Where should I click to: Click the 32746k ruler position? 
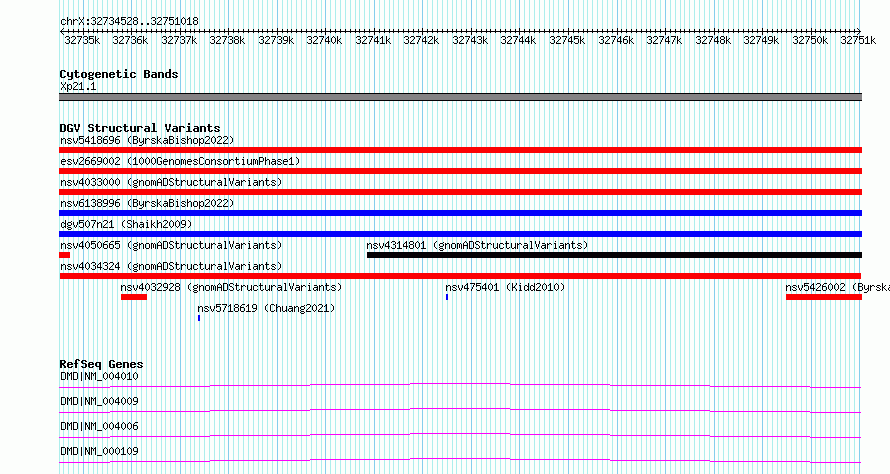(x=616, y=40)
